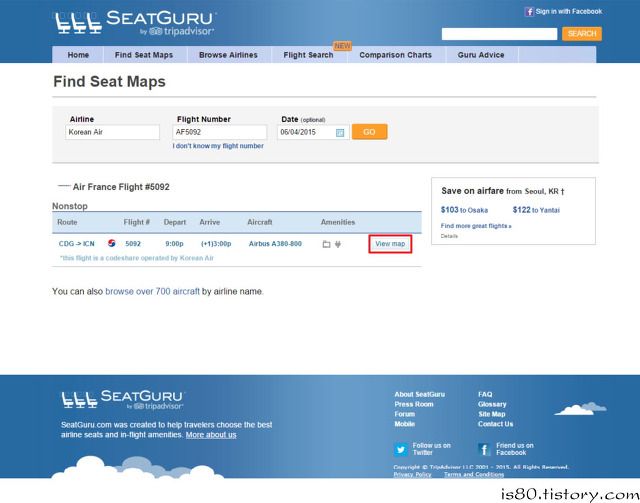This screenshot has width=640, height=503.
Task: Click the Aircraft column header
Action: pos(260,222)
